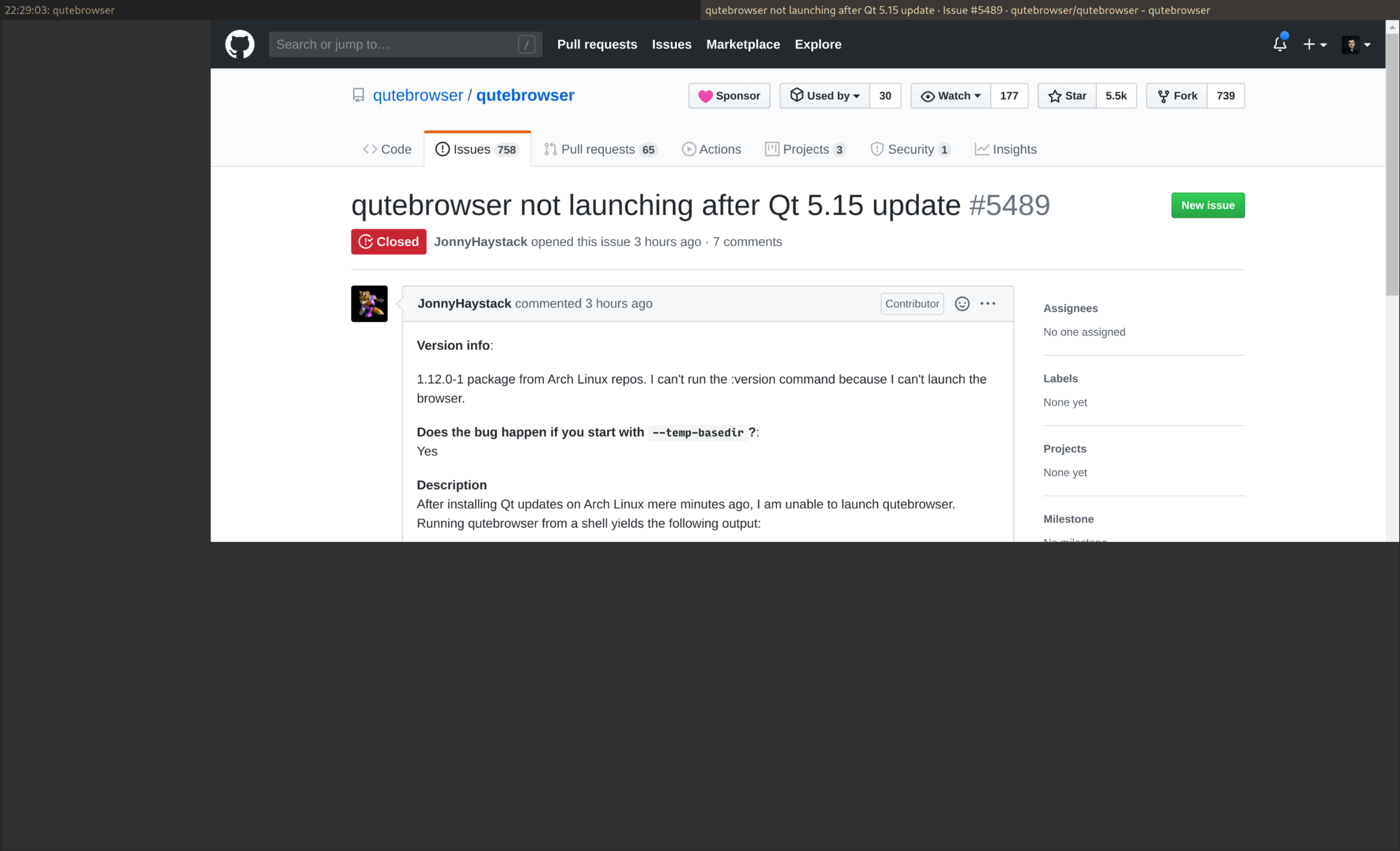
Task: Click JonnyHaystack's avatar thumbnail
Action: [x=369, y=303]
